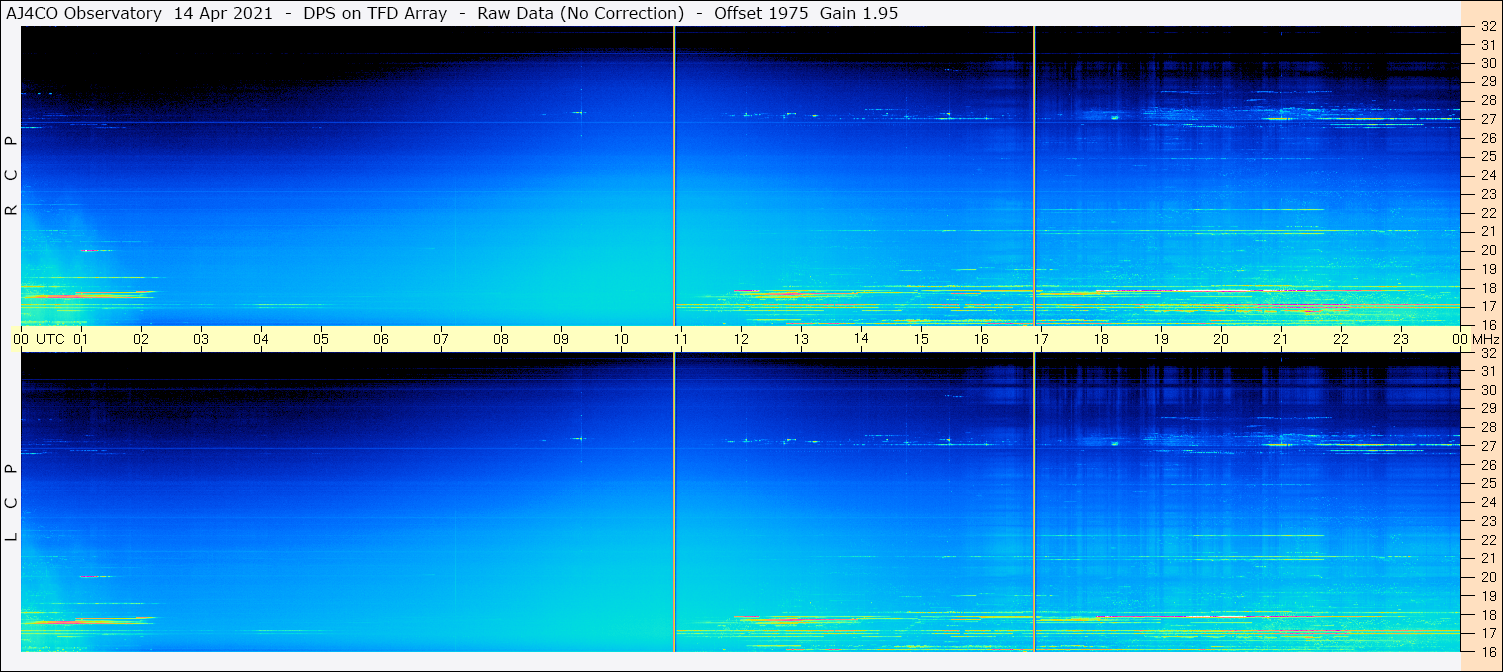Click the MHz unit label on time axis
The width and height of the screenshot is (1503, 672).
click(x=1486, y=339)
